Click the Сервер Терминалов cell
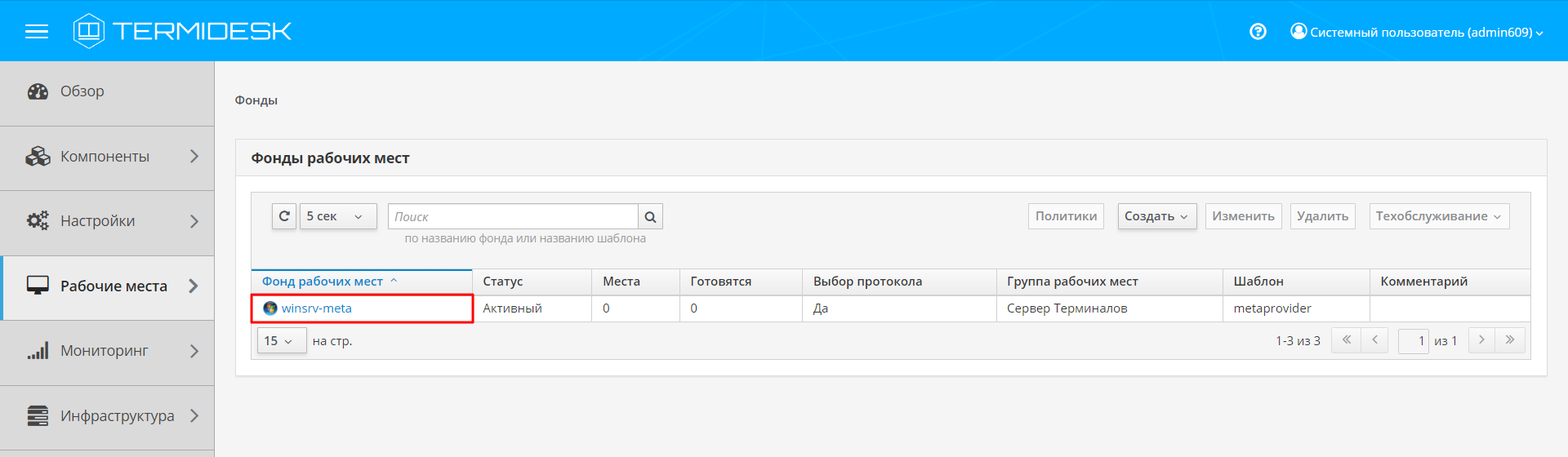The height and width of the screenshot is (457, 1568). click(x=1109, y=308)
